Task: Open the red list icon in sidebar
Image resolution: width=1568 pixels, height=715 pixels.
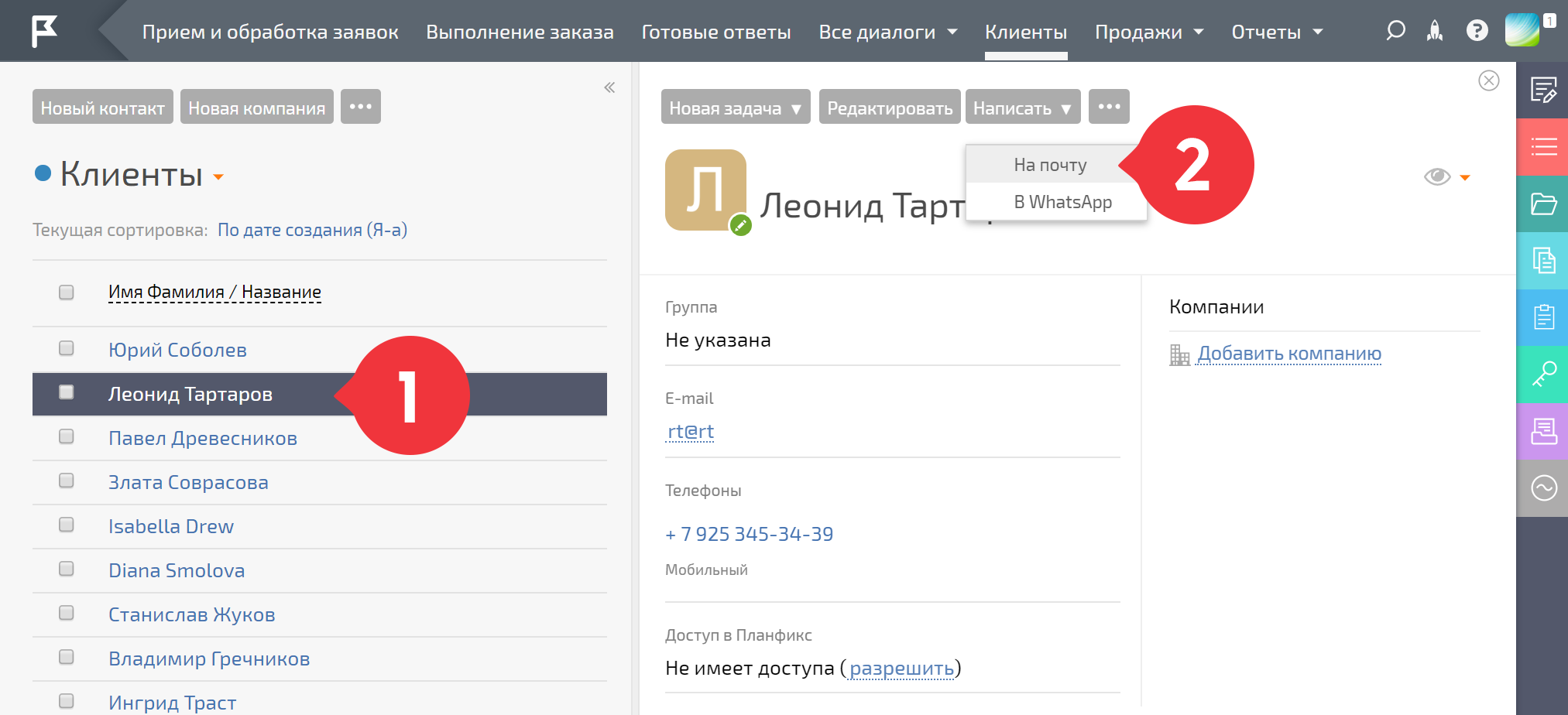Action: click(x=1543, y=147)
